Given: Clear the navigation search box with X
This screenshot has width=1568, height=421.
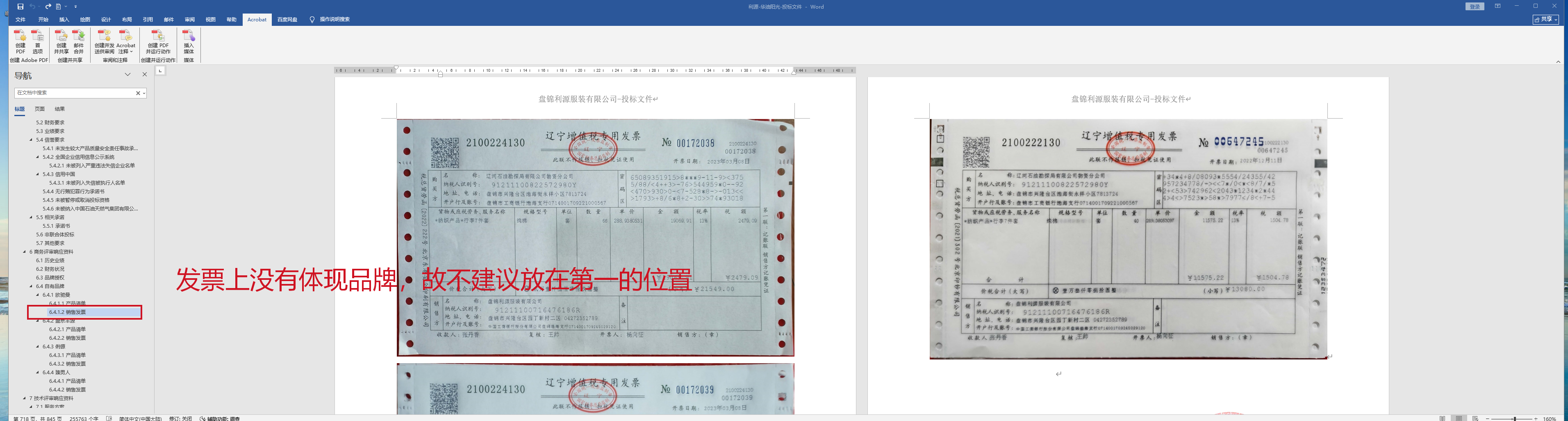Looking at the screenshot, I should 138,93.
